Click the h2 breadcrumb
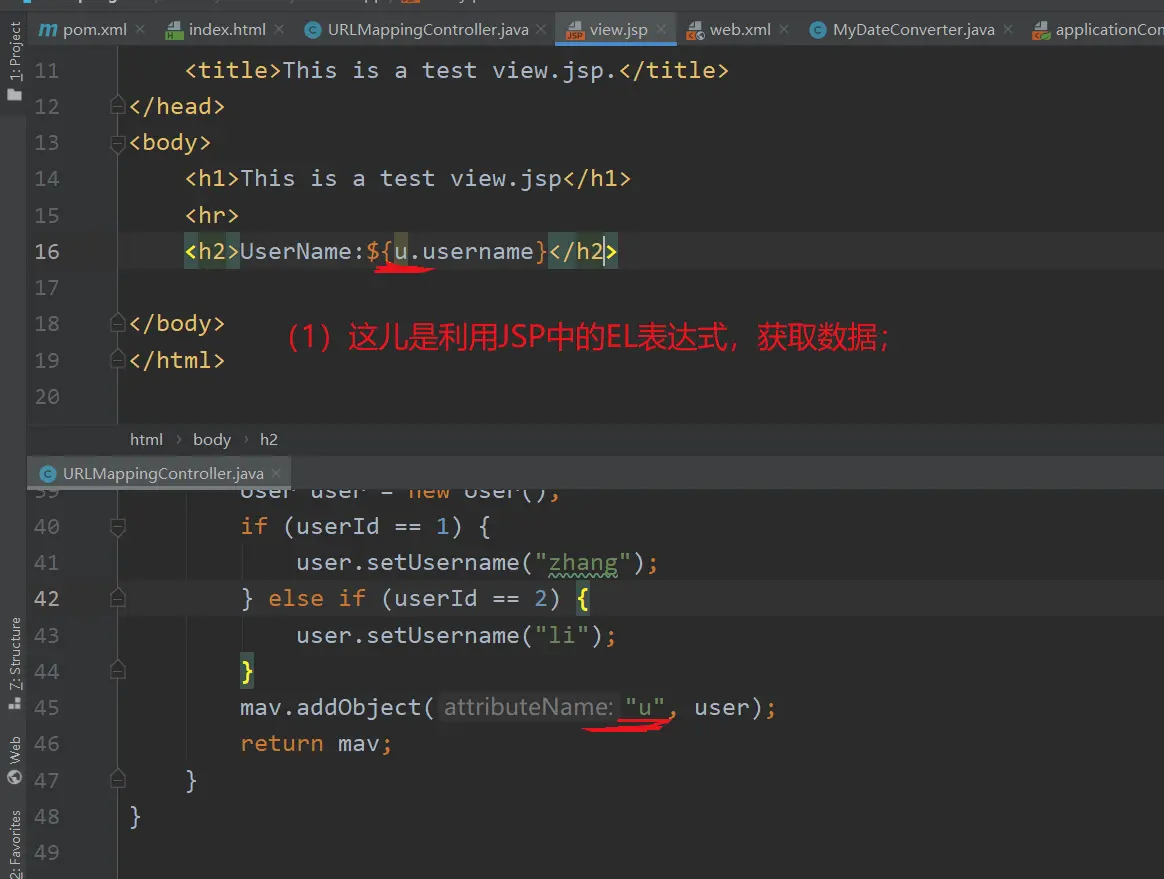The height and width of the screenshot is (879, 1164). [269, 440]
